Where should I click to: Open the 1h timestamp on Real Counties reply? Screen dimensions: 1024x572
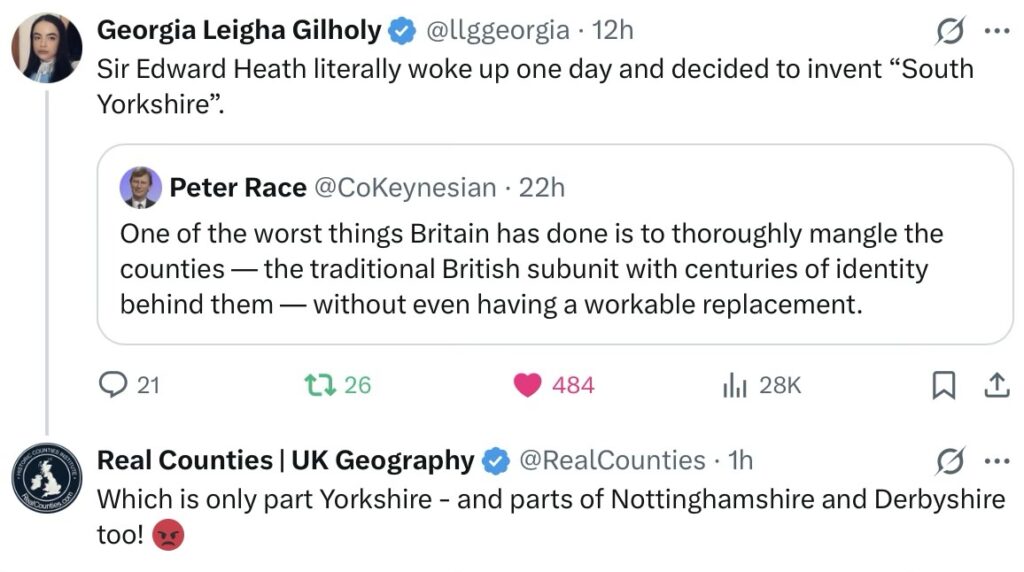point(741,460)
